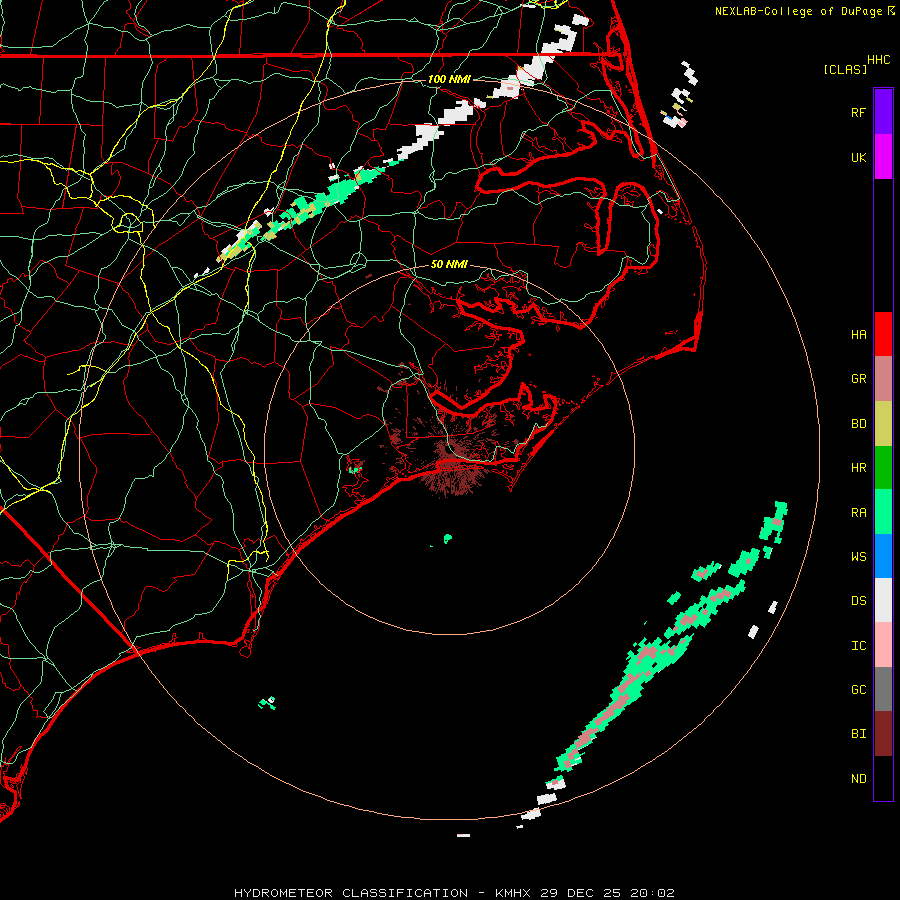The image size is (900, 900).
Task: Click the 'HA' legend label
Action: 858,335
